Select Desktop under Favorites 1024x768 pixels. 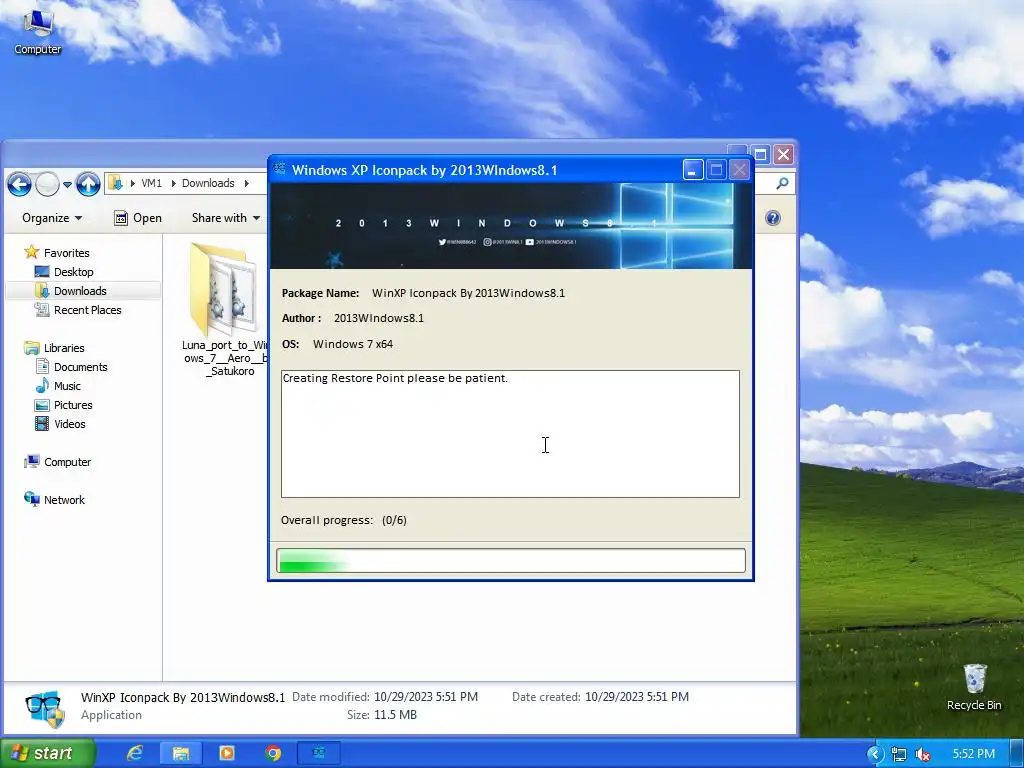[73, 272]
